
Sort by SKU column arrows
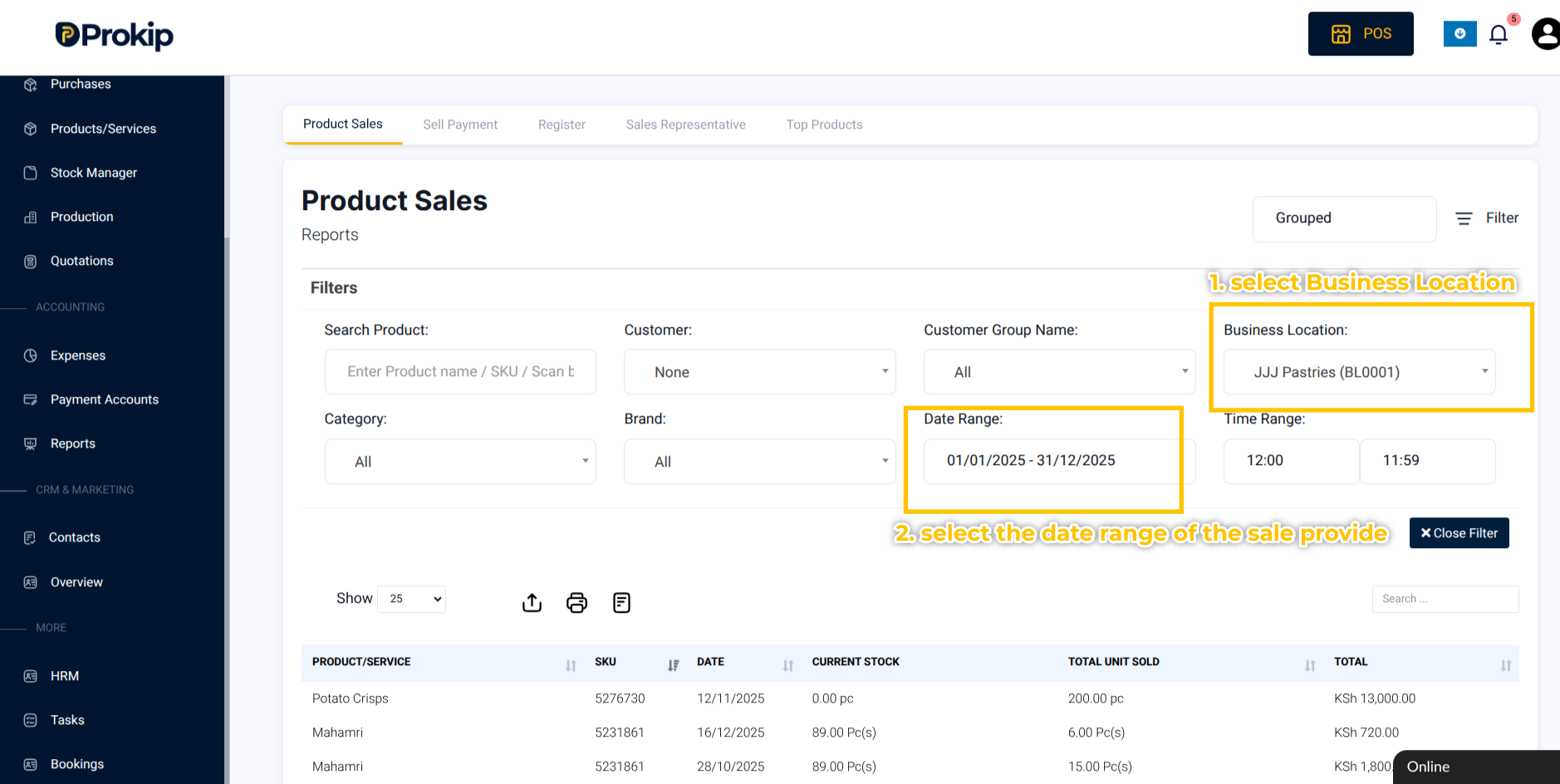(x=673, y=665)
